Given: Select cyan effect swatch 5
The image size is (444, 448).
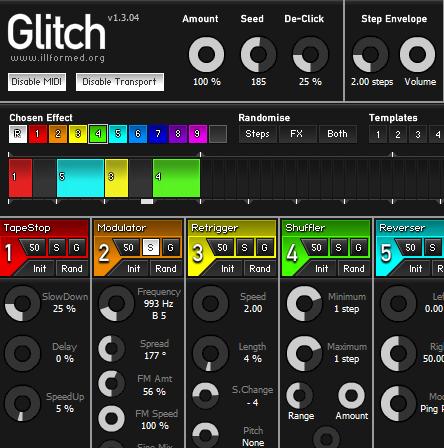Looking at the screenshot, I should tap(118, 134).
